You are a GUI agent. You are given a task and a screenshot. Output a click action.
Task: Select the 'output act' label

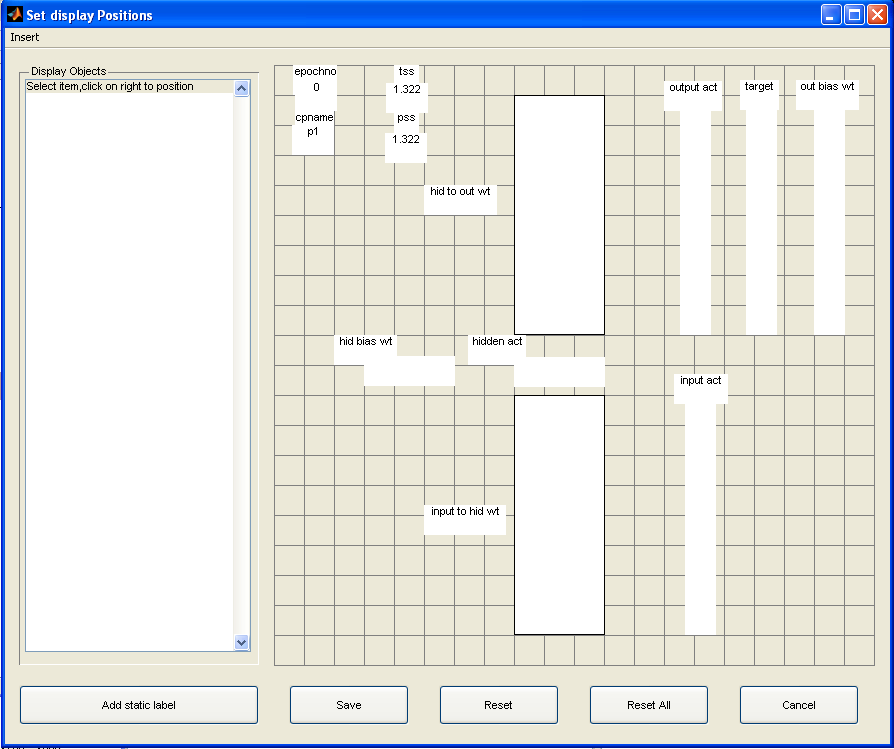(693, 88)
